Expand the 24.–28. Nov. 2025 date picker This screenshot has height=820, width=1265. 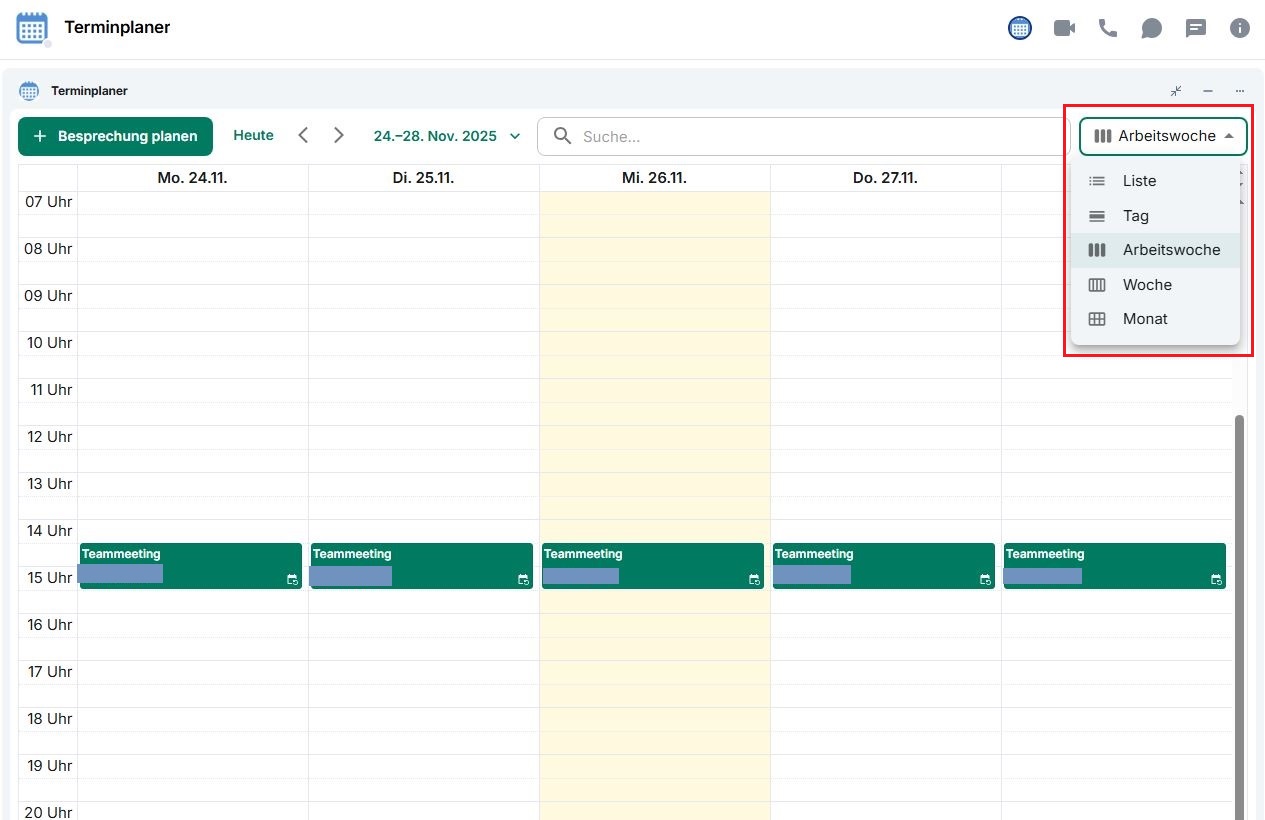[447, 136]
